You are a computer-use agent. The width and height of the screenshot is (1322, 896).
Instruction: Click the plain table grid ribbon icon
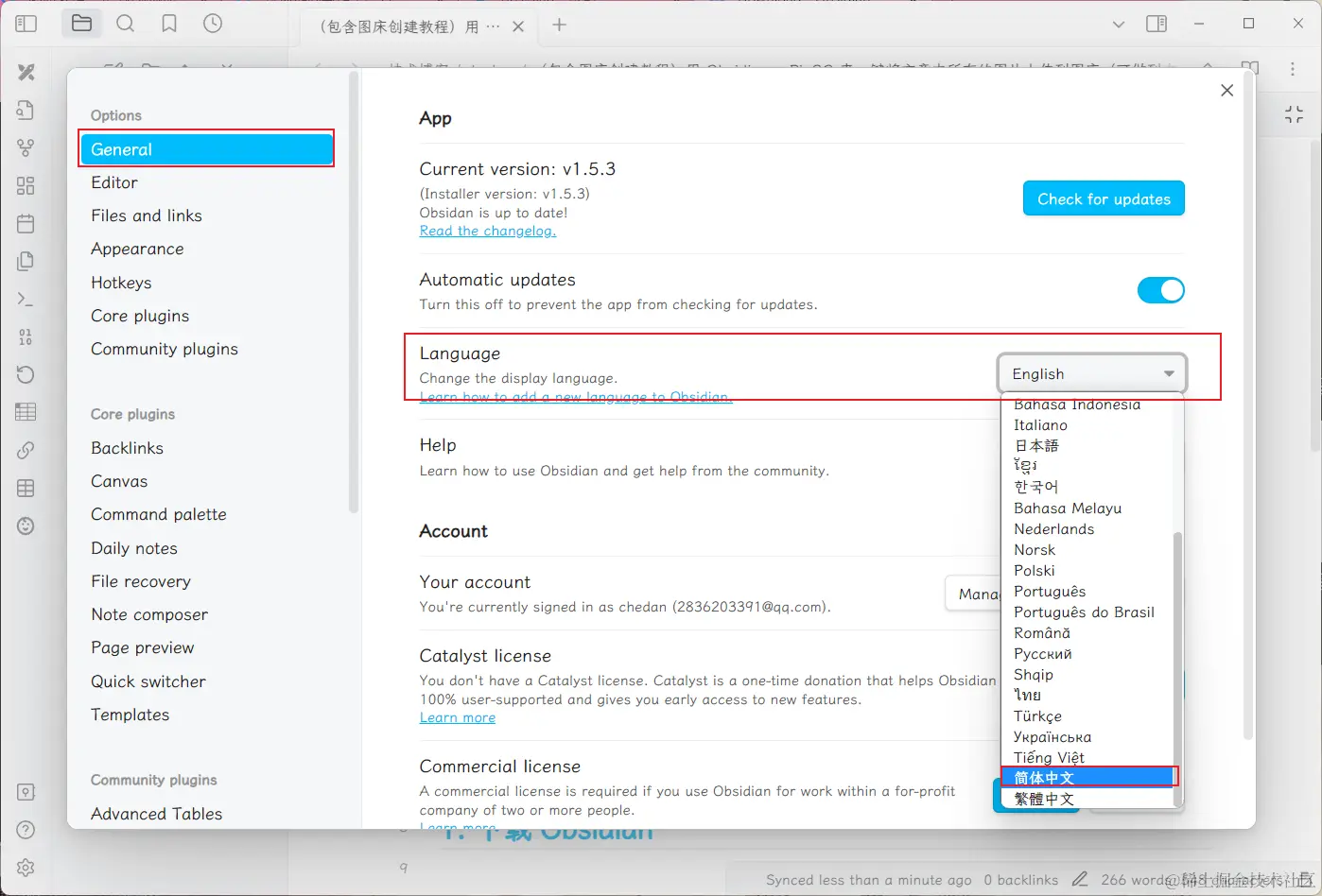[26, 488]
